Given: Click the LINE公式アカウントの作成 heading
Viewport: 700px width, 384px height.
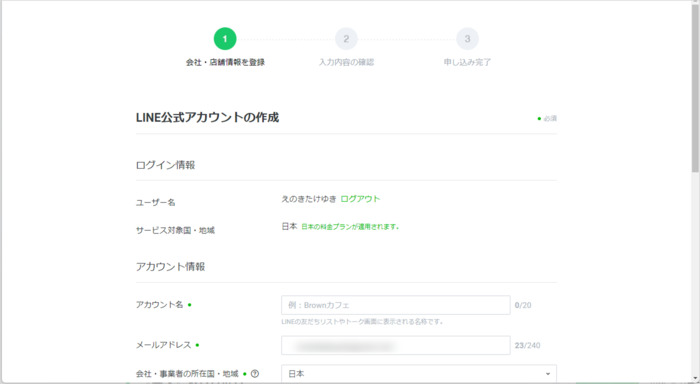Looking at the screenshot, I should coord(208,117).
